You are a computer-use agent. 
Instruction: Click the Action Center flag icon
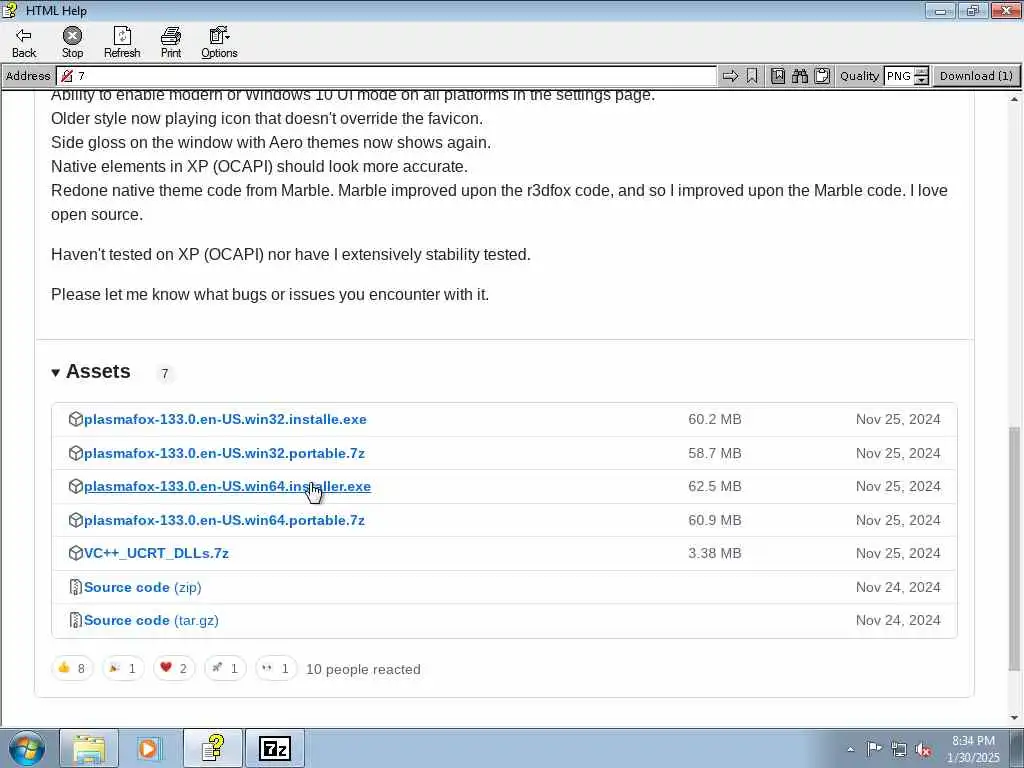coord(874,748)
